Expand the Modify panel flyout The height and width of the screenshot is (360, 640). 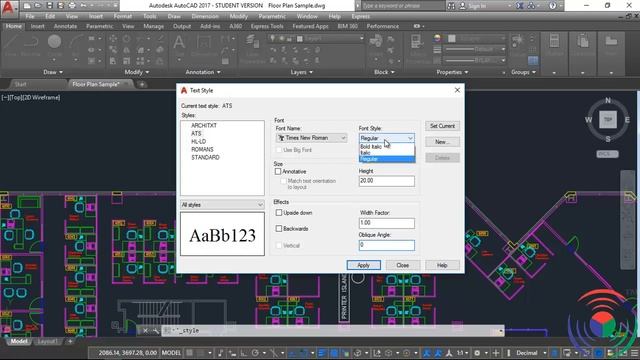click(137, 72)
